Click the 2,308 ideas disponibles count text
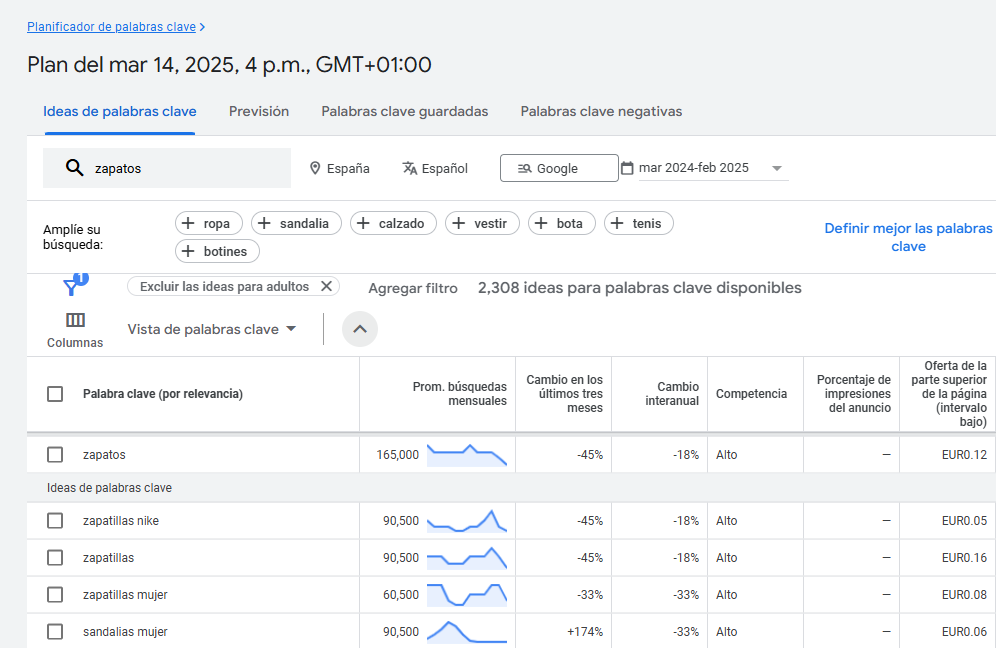The width and height of the screenshot is (996, 661). click(x=640, y=288)
